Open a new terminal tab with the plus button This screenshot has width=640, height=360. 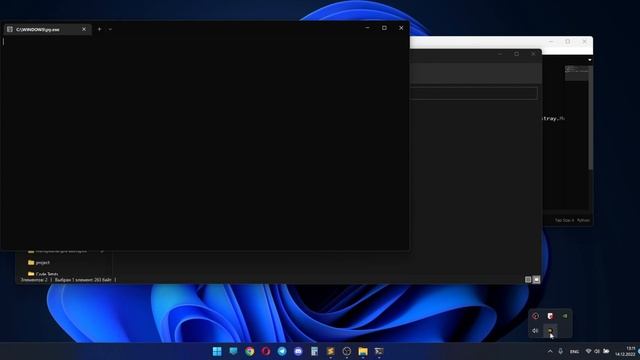pos(99,29)
